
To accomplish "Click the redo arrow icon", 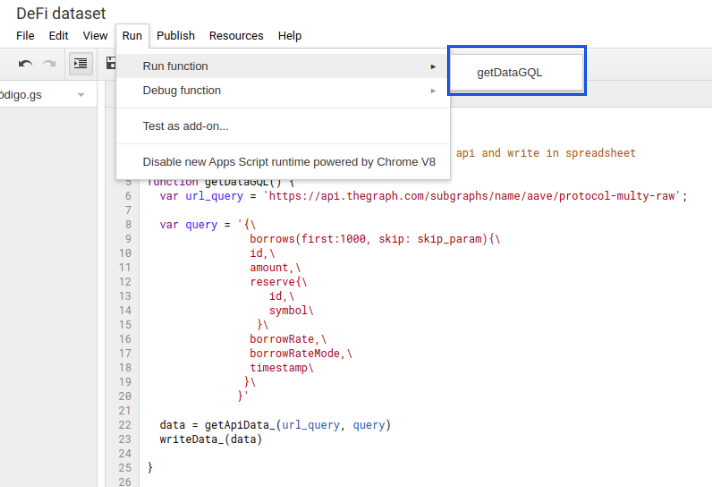I will point(49,64).
